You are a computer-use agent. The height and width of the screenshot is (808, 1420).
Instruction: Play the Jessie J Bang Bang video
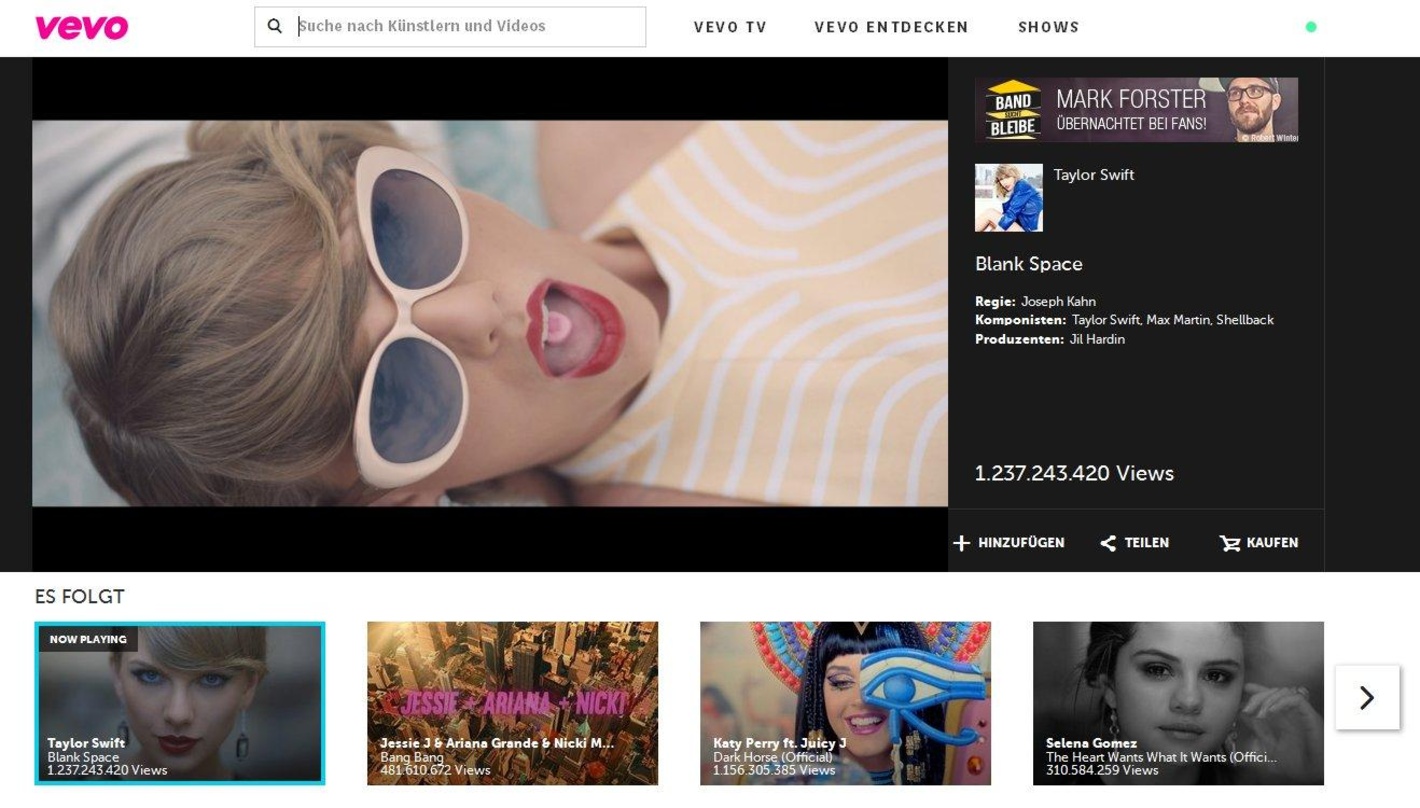[512, 703]
